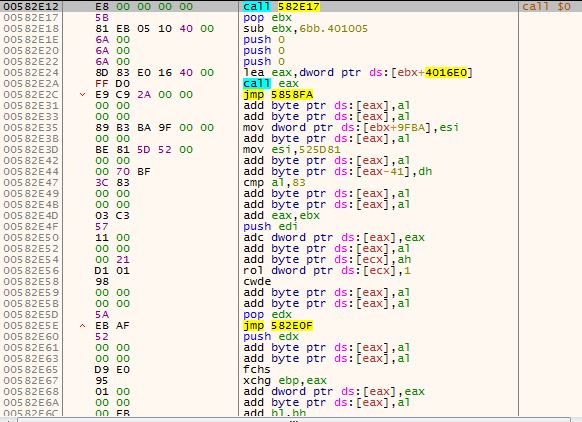Click address 00582E18
The image size is (582, 422).
click(x=31, y=29)
